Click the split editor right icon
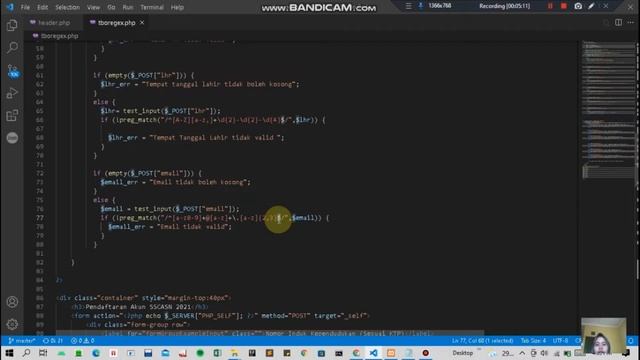This screenshot has width=640, height=360. click(618, 22)
